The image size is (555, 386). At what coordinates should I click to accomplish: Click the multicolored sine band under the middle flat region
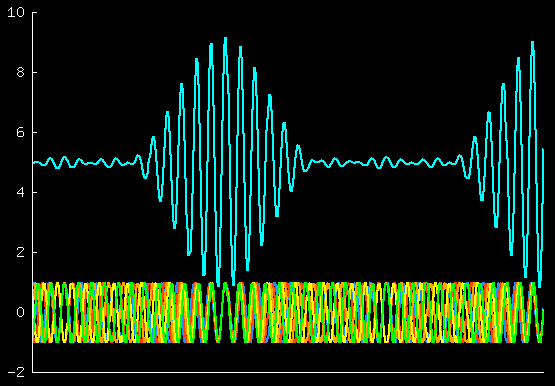(x=382, y=312)
